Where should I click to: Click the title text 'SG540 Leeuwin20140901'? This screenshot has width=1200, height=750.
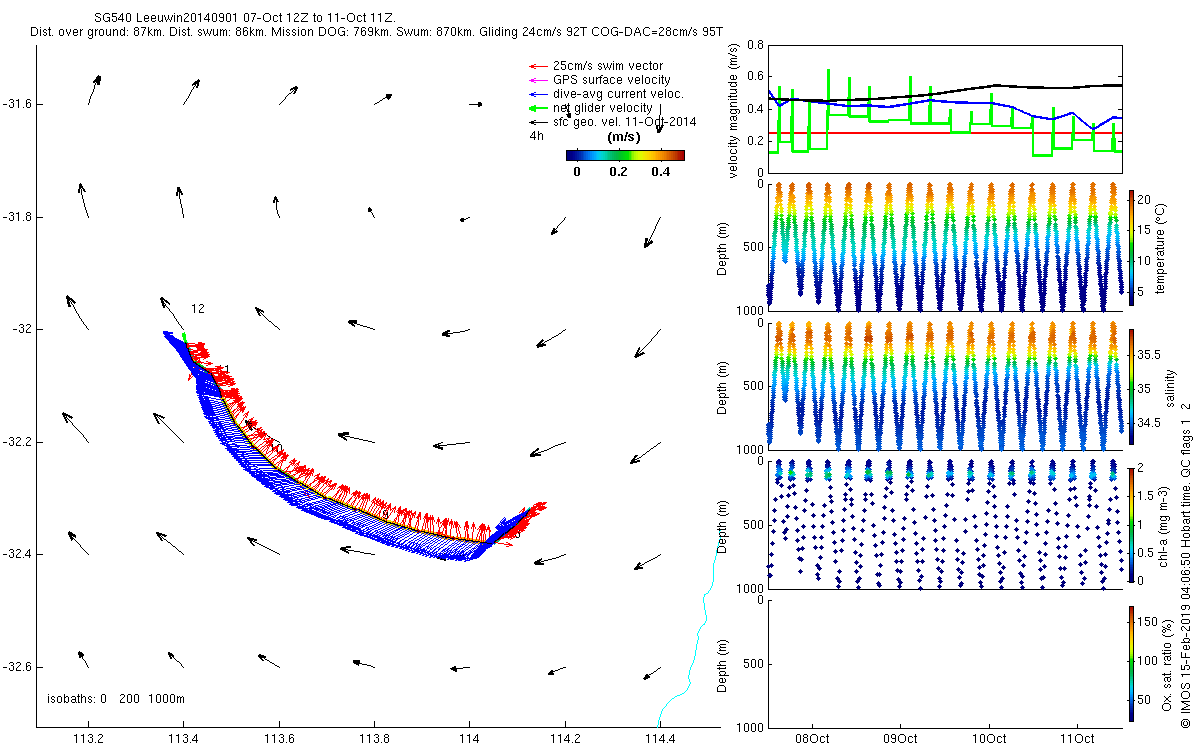click(x=162, y=18)
